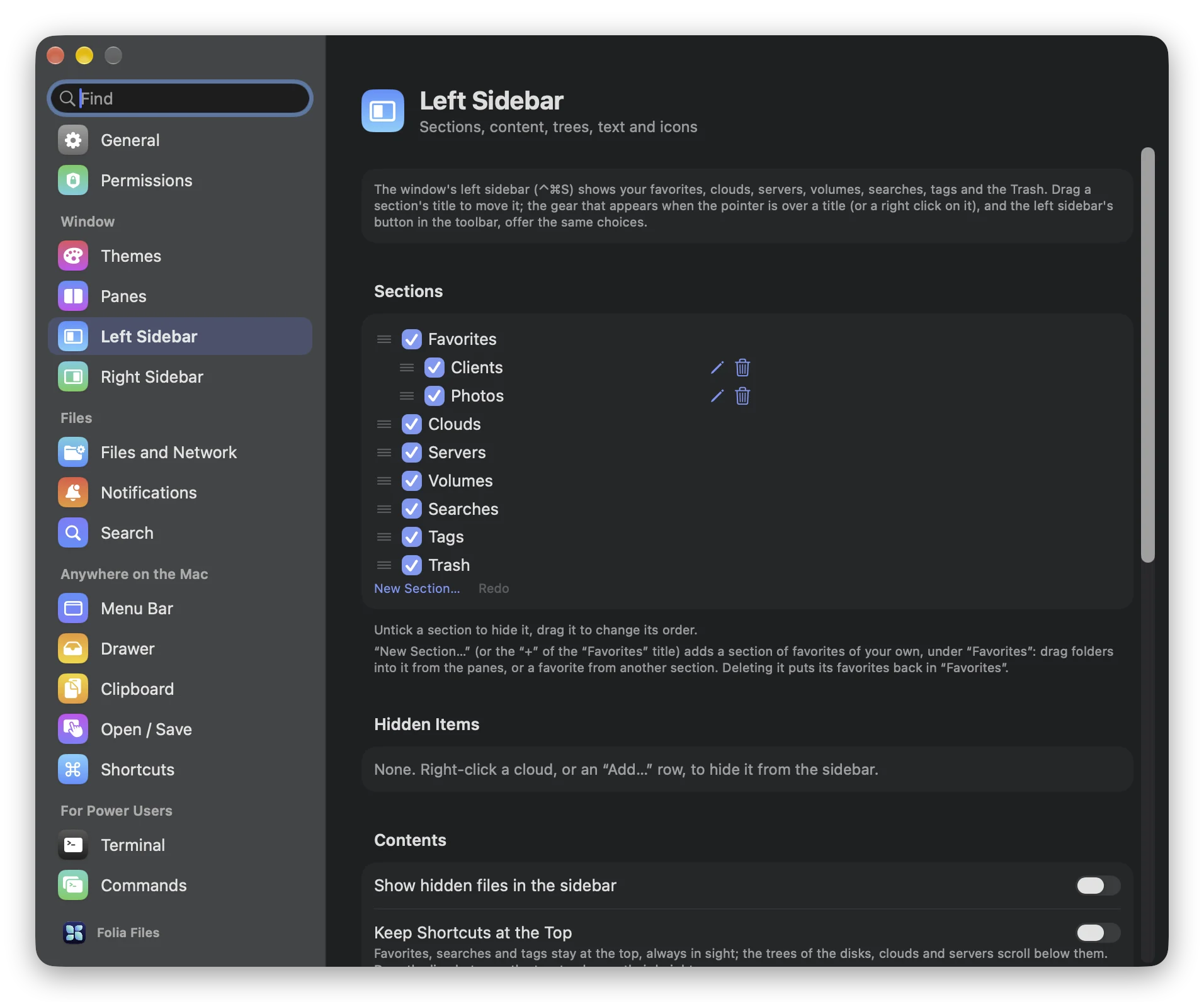Select Left Sidebar in the sidebar
1204x1002 pixels.
179,337
